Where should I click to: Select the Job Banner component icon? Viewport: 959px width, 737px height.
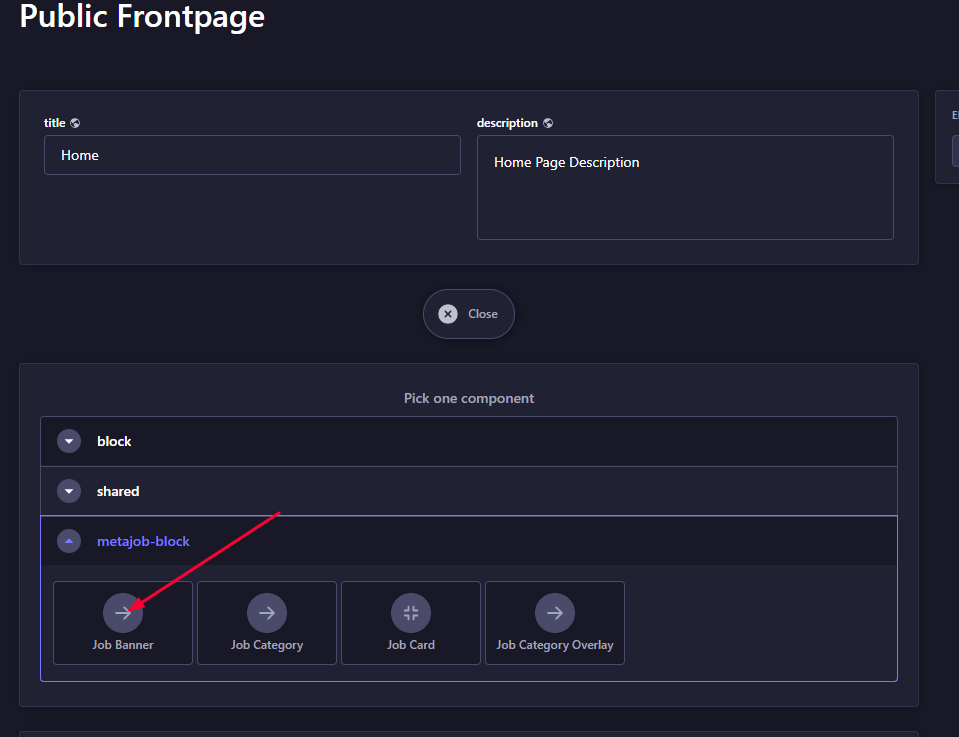tap(123, 613)
